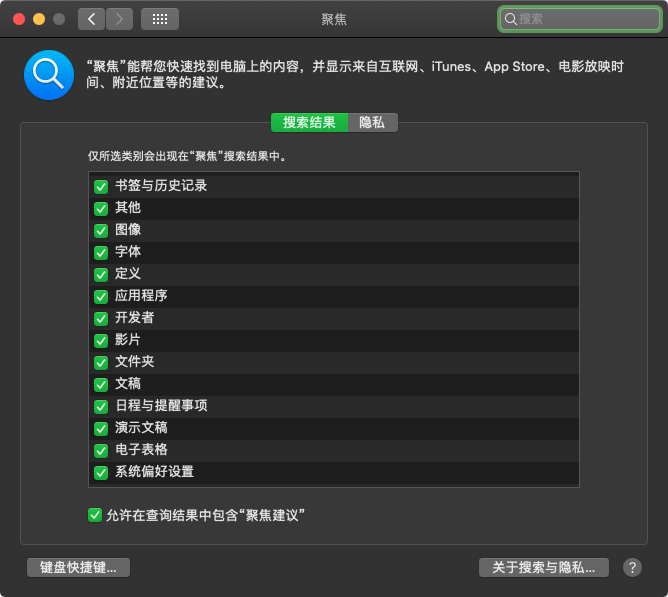The width and height of the screenshot is (668, 597).
Task: Select the 应用程序 row label
Action: point(141,295)
